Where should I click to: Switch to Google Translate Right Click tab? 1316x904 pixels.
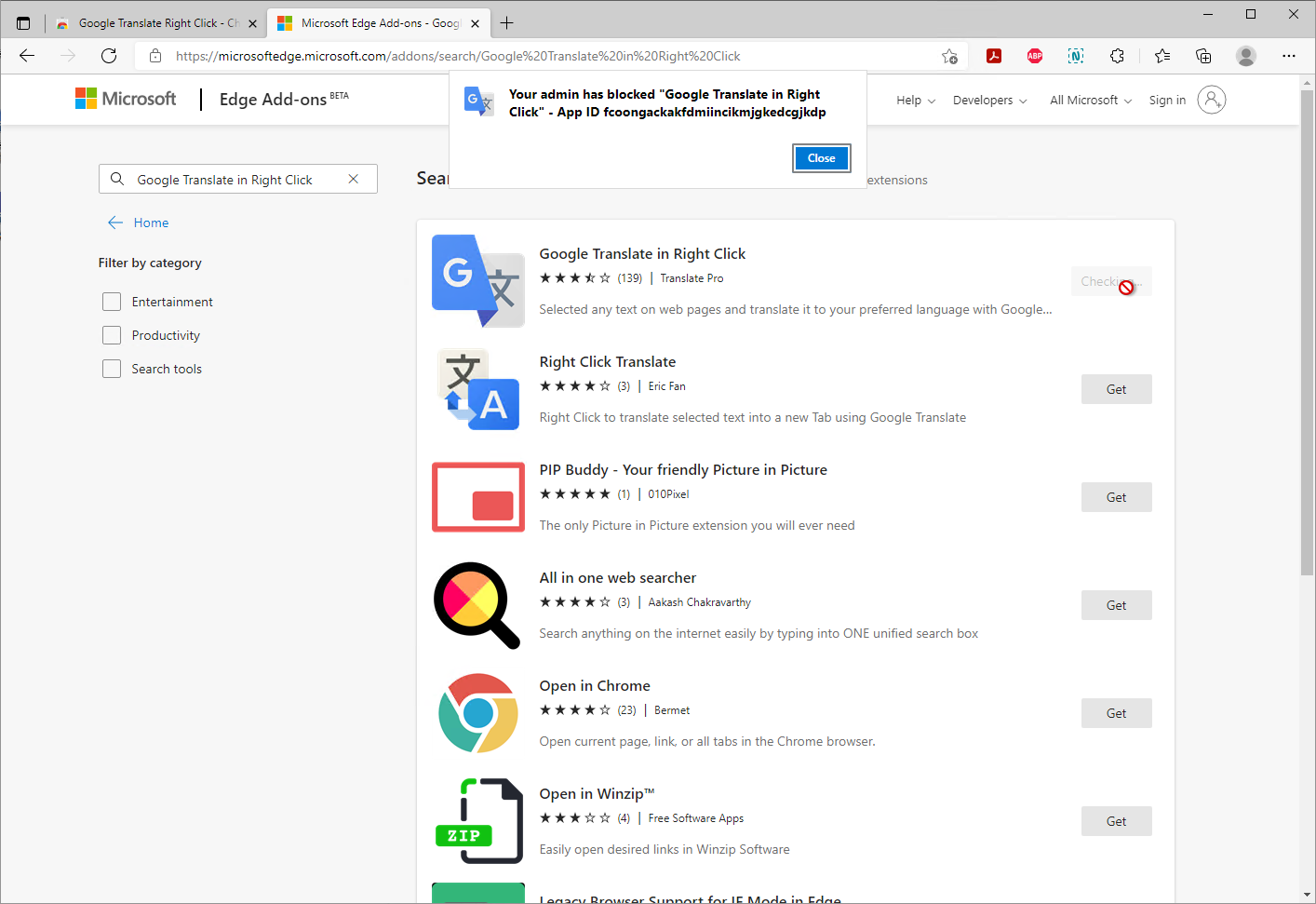pos(154,23)
